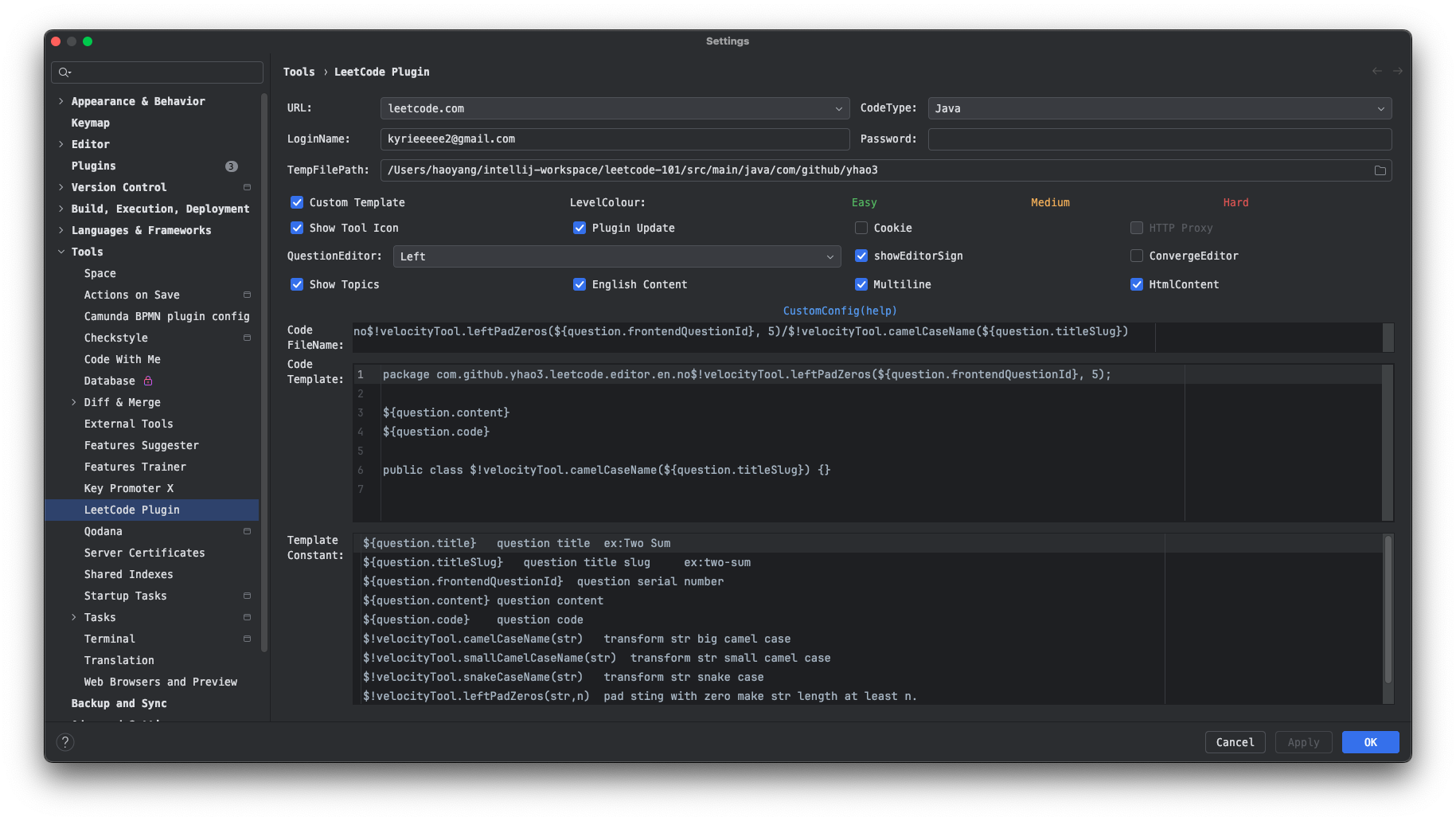The image size is (1456, 821).
Task: Click Qodana project-level settings icon
Action: tap(247, 531)
